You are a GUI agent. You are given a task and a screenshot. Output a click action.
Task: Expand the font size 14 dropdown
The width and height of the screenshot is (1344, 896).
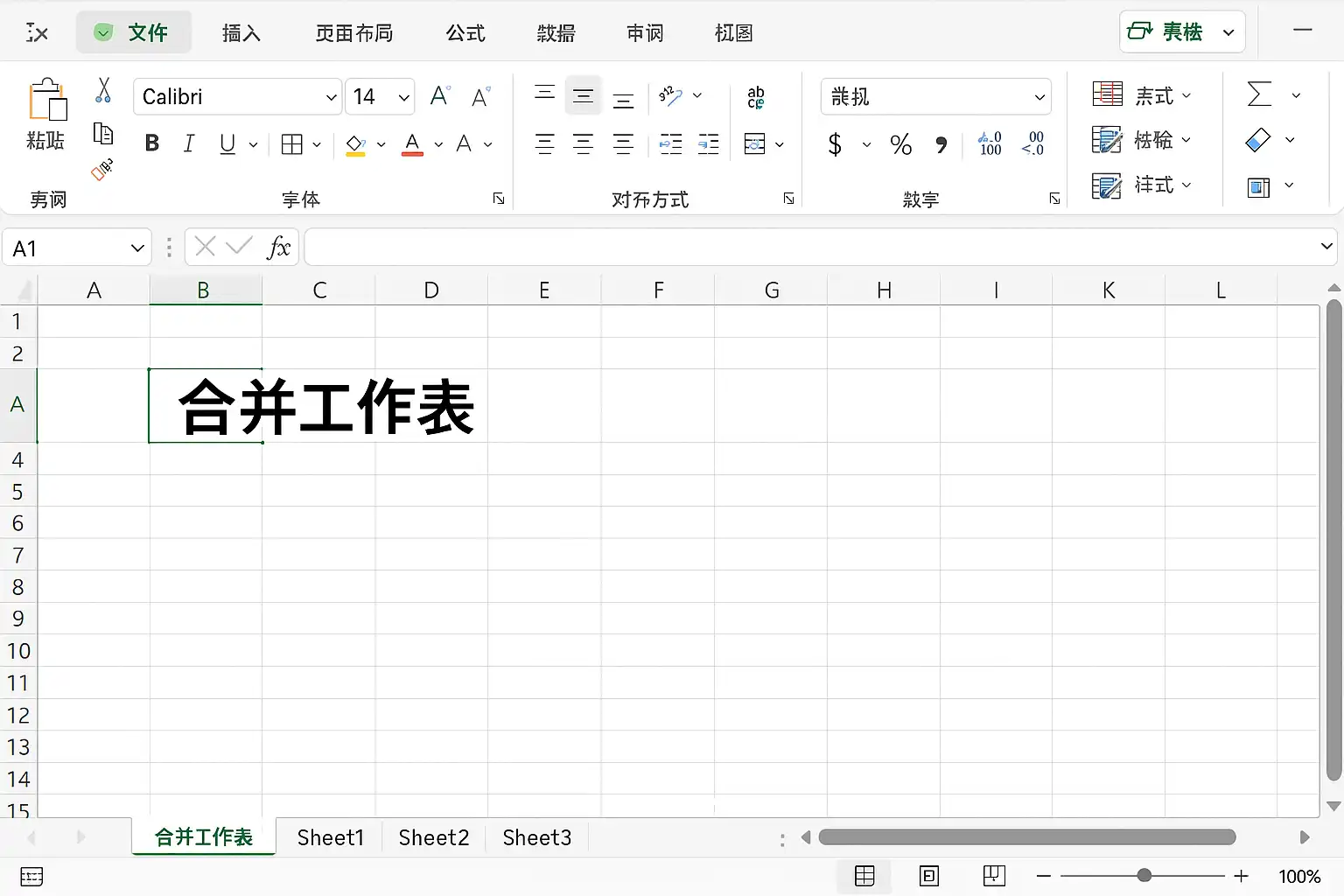pos(403,97)
